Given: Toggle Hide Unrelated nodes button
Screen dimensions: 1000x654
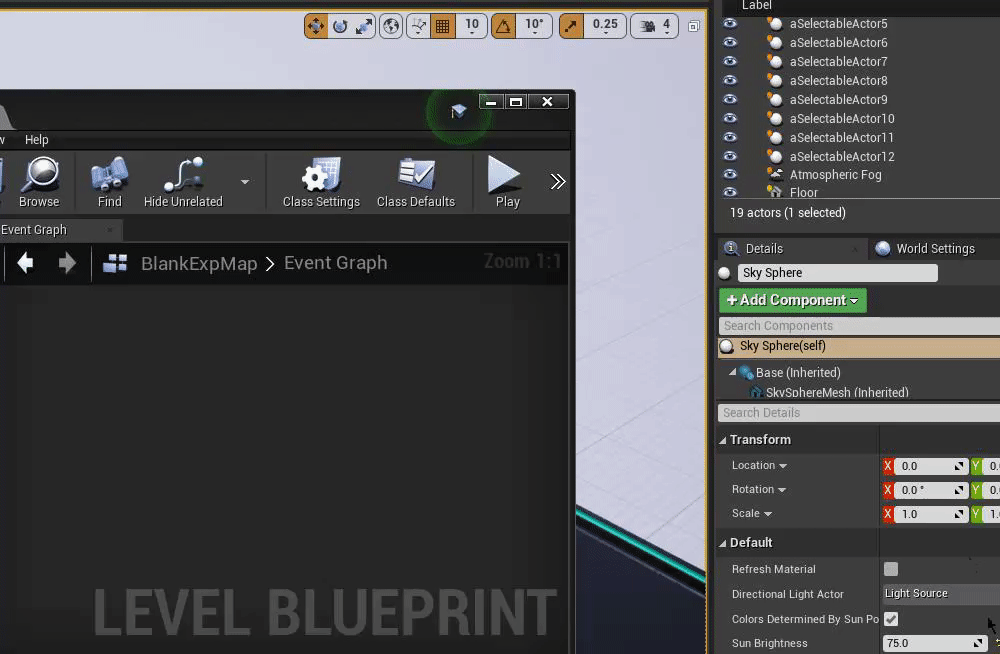Looking at the screenshot, I should coord(184,182).
